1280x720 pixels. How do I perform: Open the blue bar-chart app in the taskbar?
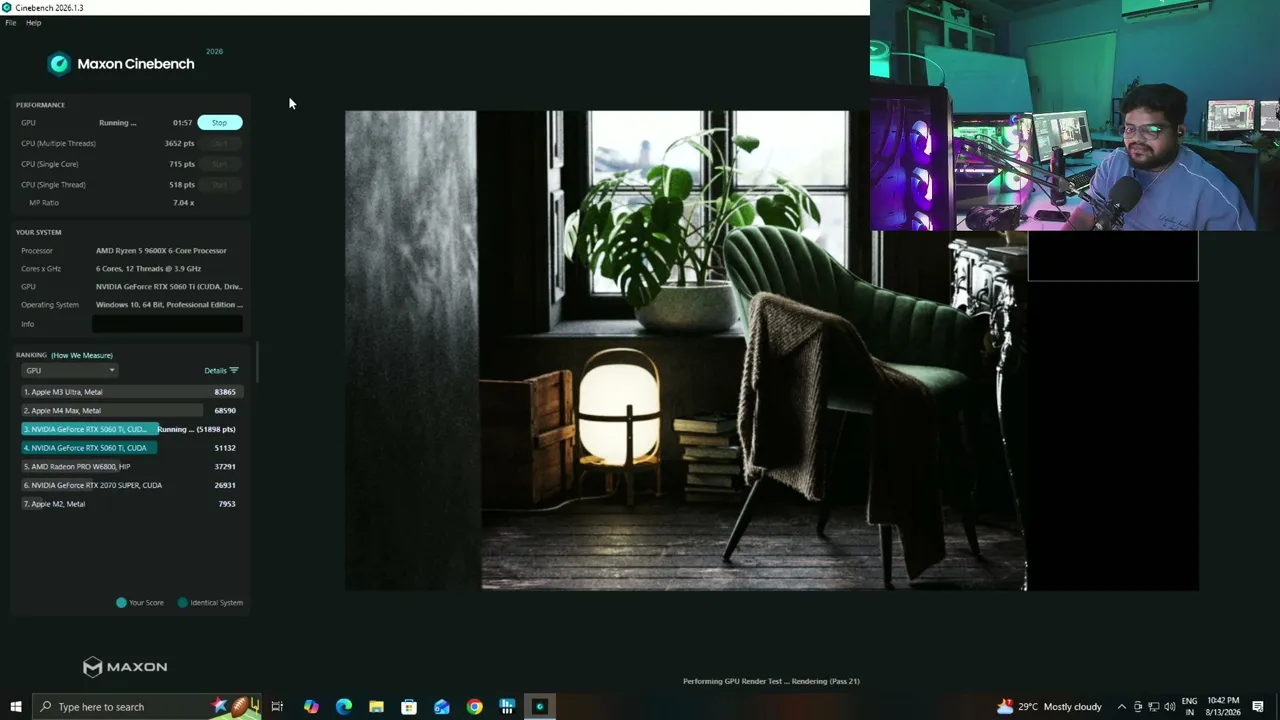click(507, 707)
